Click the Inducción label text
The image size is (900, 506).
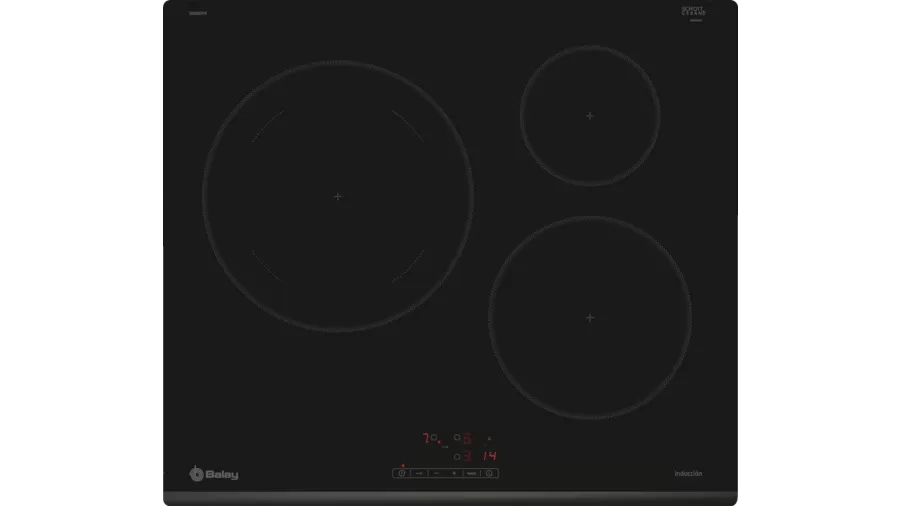688,473
